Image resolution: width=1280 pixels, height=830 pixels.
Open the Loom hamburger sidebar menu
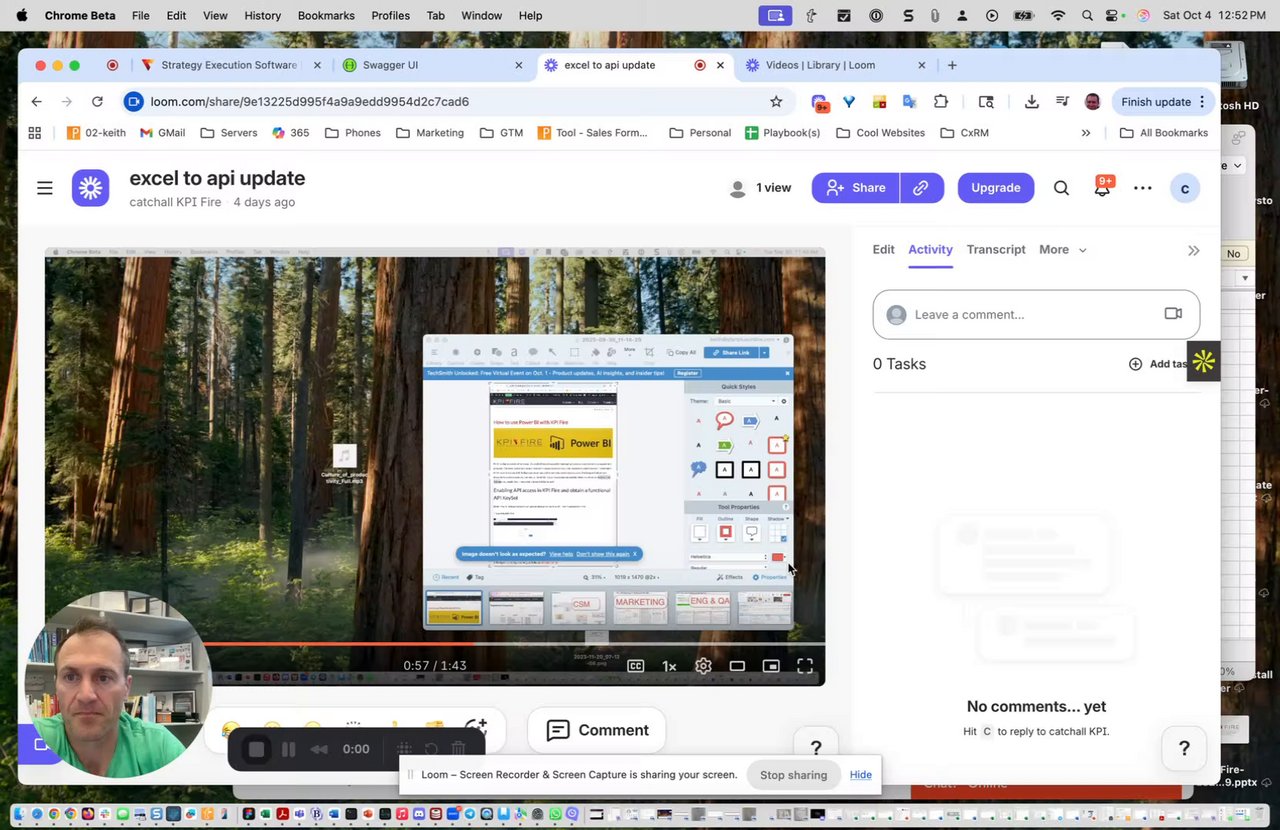[45, 188]
